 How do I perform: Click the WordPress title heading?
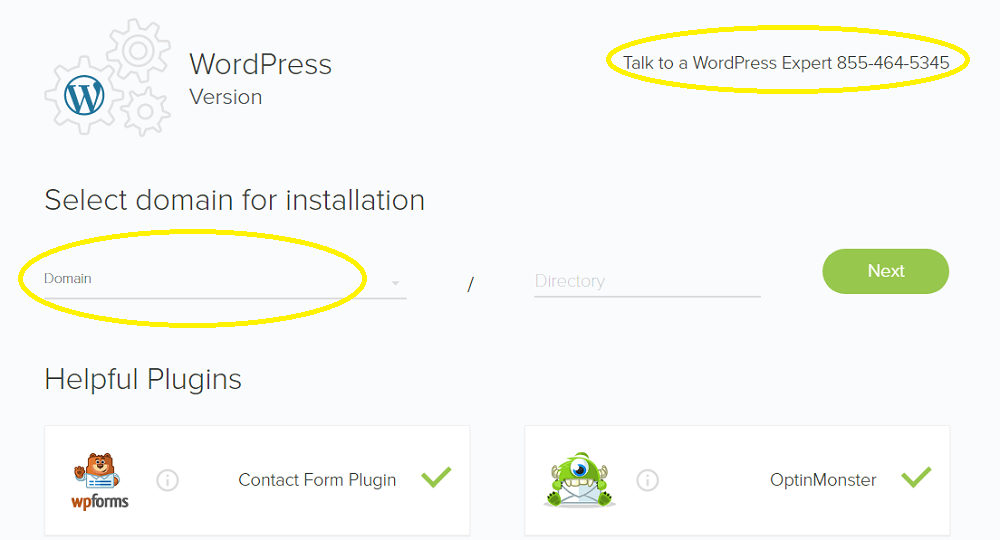click(260, 64)
